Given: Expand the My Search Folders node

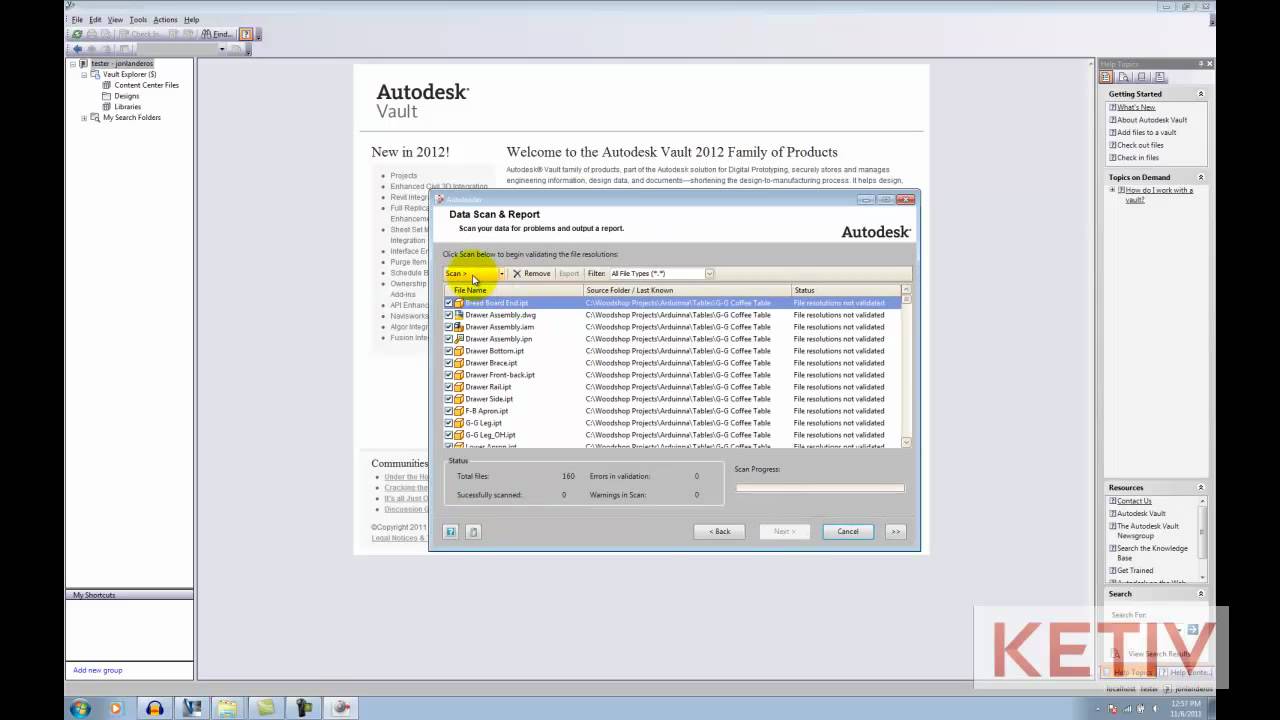Looking at the screenshot, I should 85,118.
